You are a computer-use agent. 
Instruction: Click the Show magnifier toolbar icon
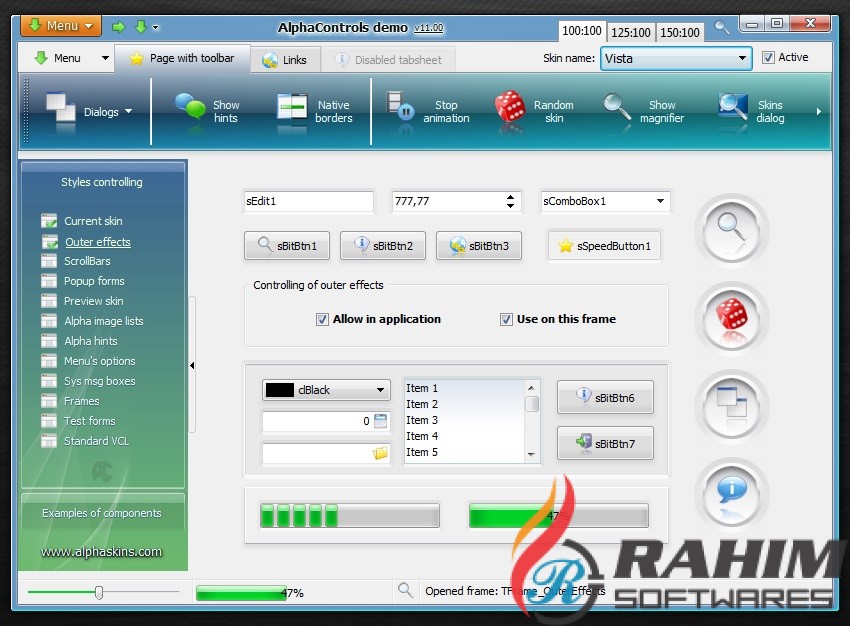pyautogui.click(x=617, y=106)
